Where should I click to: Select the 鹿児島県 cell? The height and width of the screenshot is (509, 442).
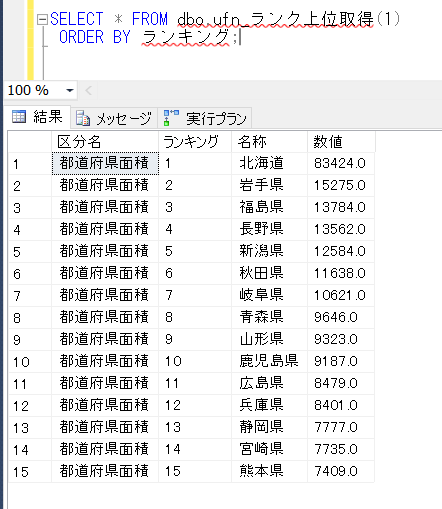pyautogui.click(x=269, y=361)
